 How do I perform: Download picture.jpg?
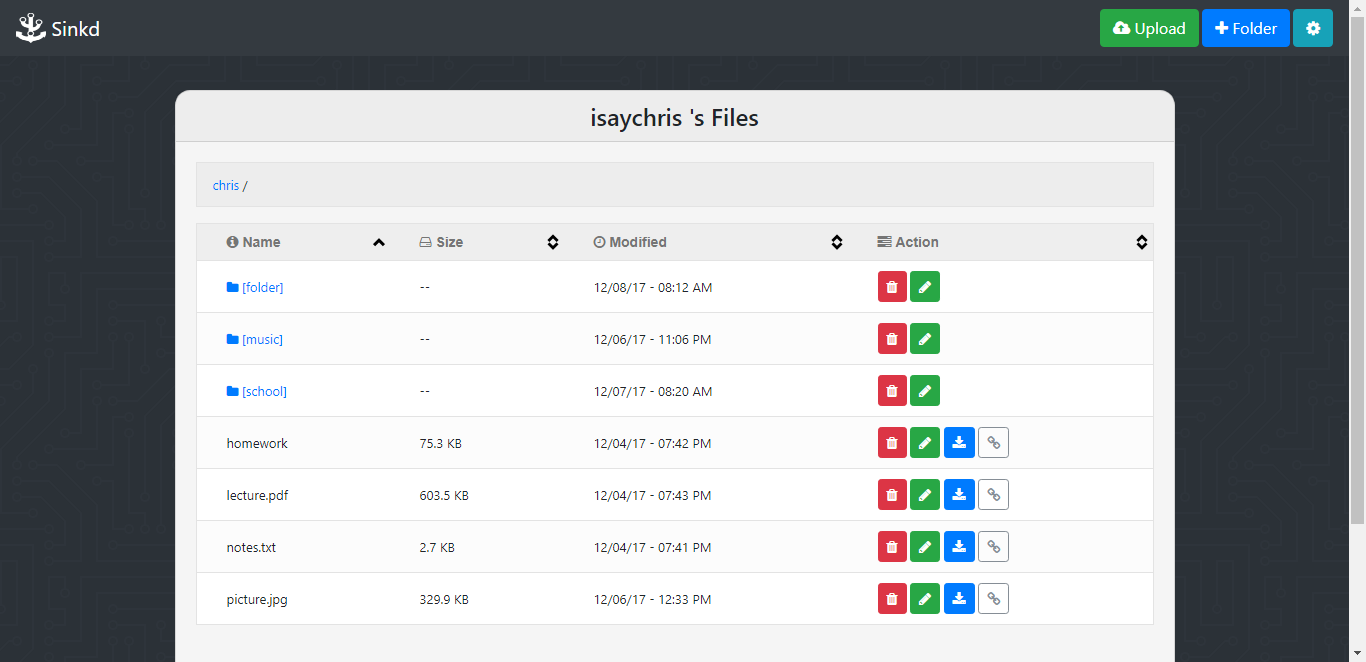[959, 599]
